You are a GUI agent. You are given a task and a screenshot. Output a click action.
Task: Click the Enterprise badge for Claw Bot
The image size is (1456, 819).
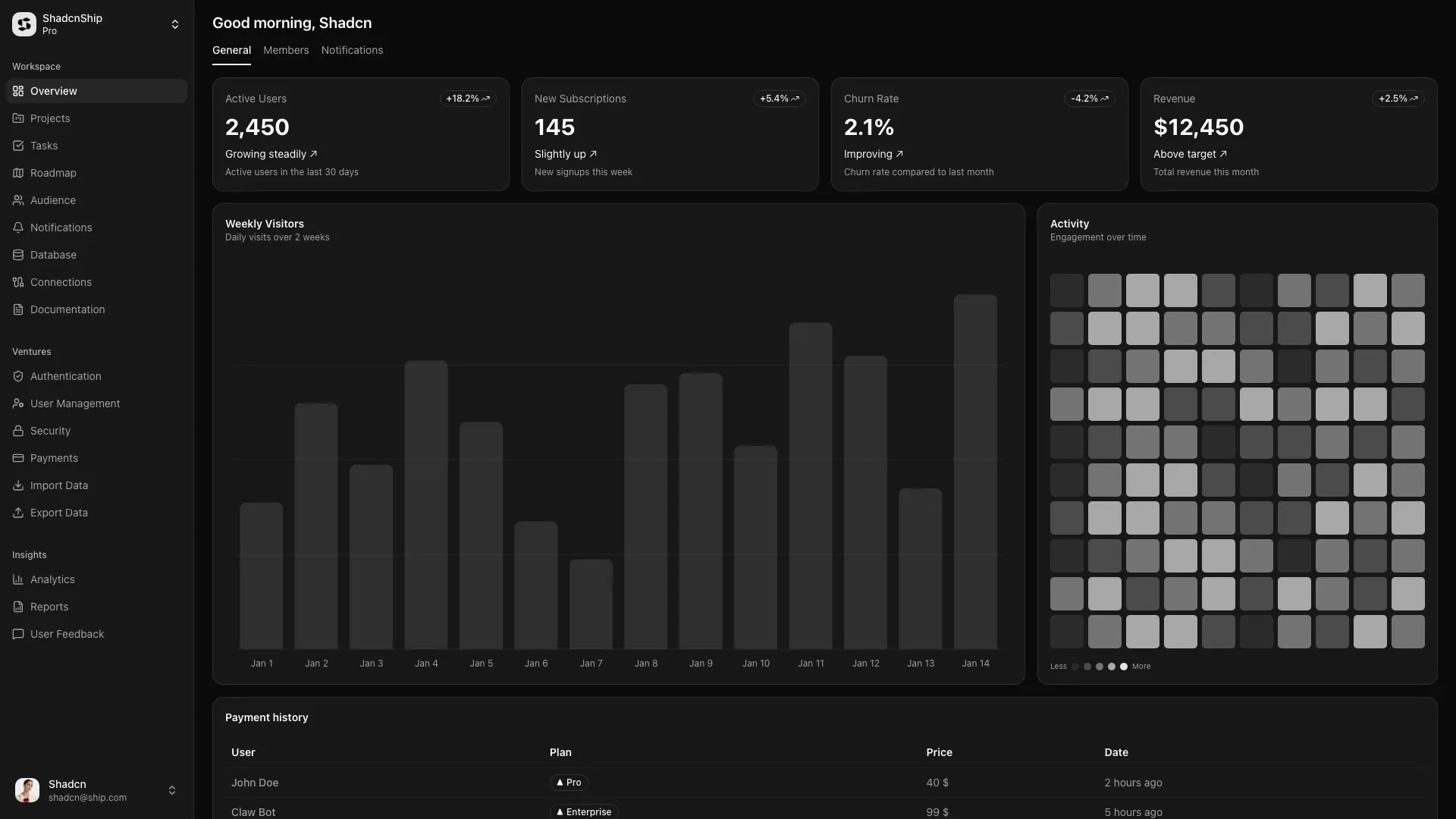pyautogui.click(x=583, y=811)
